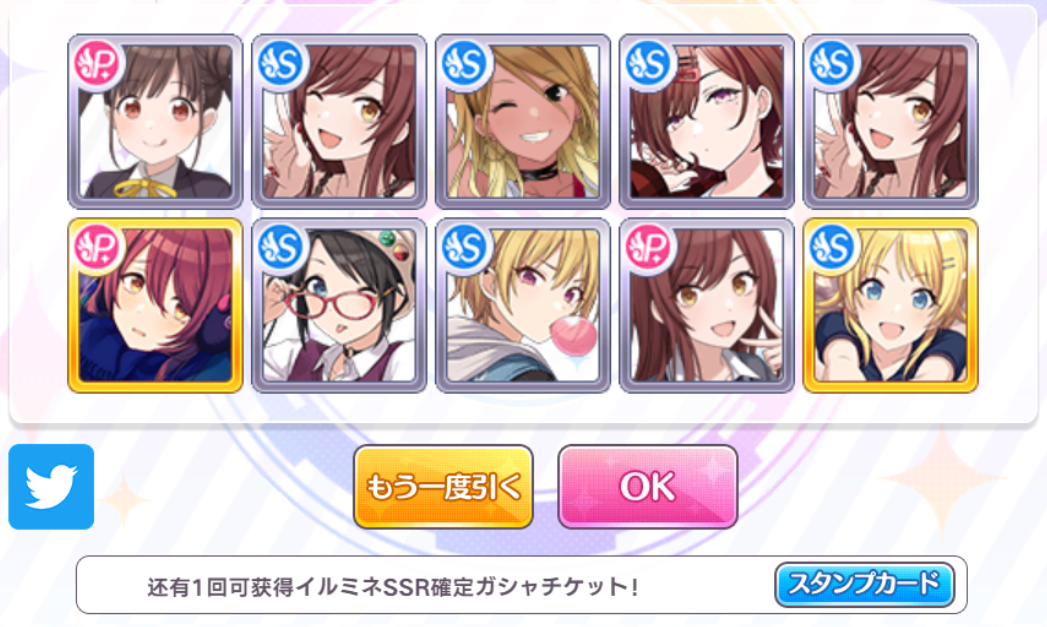Image resolution: width=1047 pixels, height=627 pixels.
Task: Click the blue S badge on gold blonde card
Action: (833, 248)
